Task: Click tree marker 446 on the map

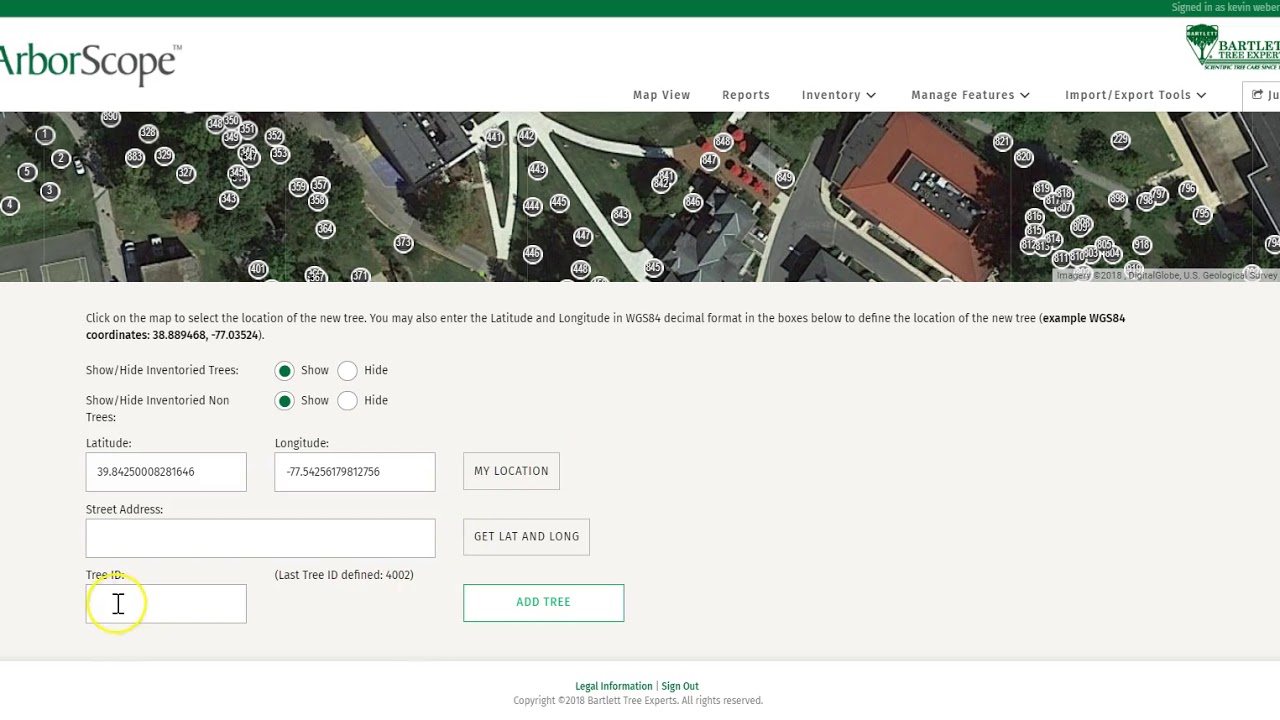Action: (532, 254)
